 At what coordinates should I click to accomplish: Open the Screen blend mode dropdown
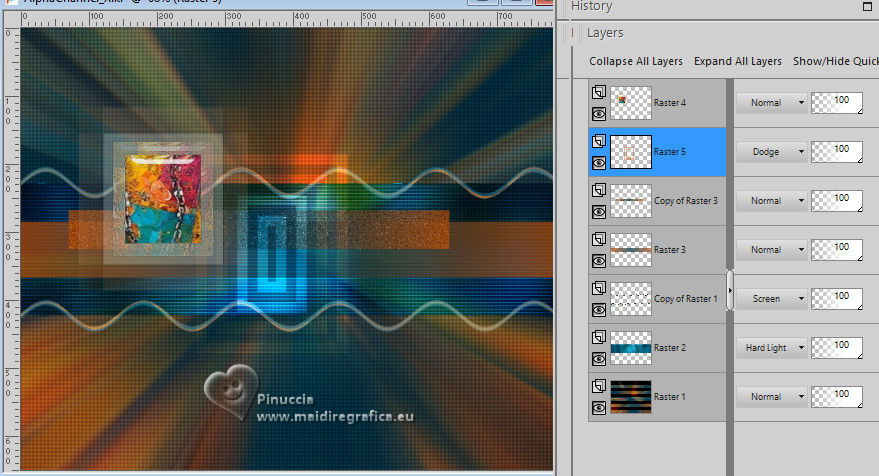[x=771, y=299]
